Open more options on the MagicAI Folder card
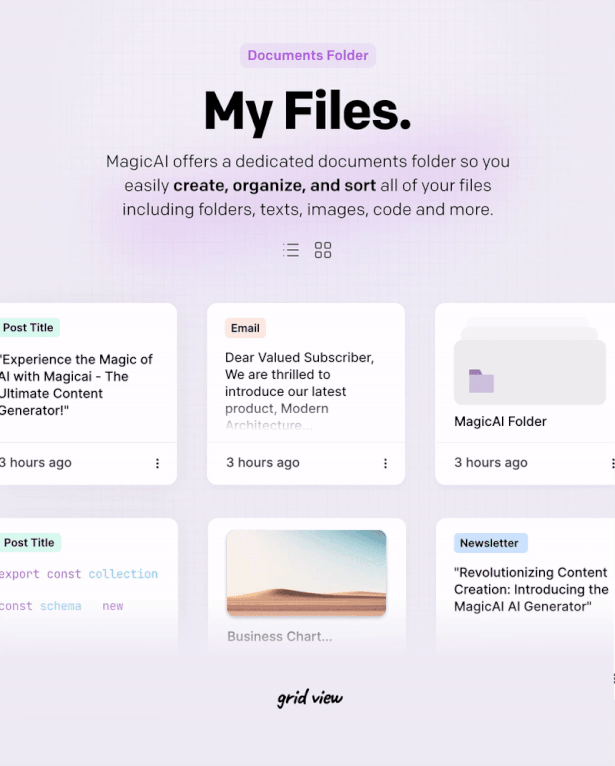615x766 pixels. (x=611, y=463)
